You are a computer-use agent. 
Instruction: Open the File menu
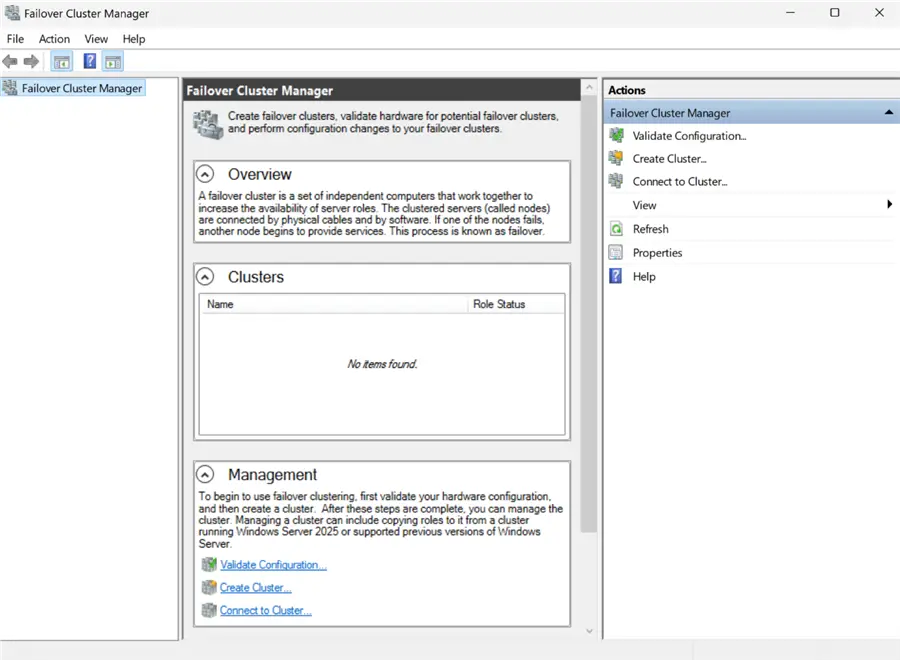(x=15, y=38)
